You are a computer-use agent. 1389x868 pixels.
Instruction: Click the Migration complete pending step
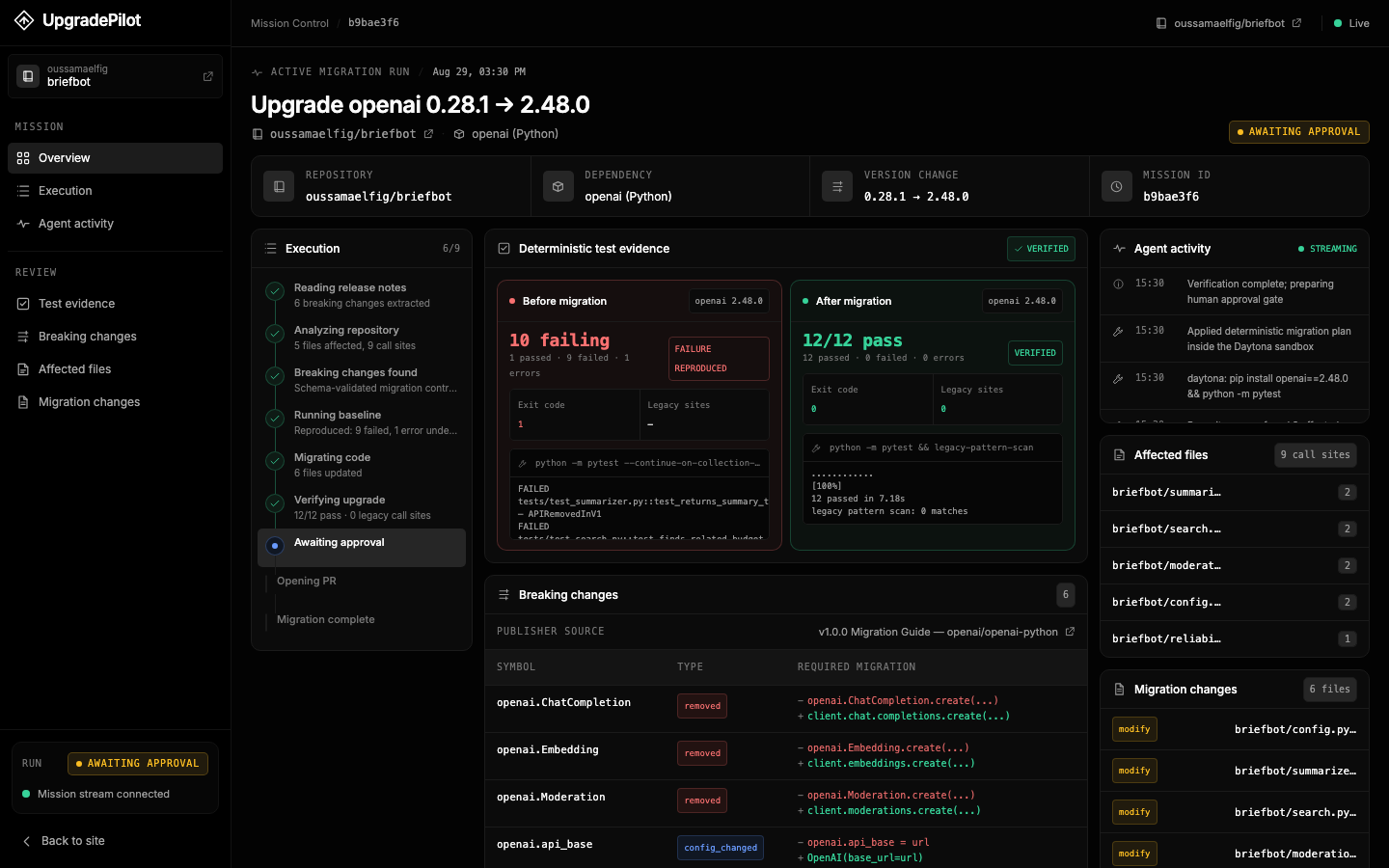tap(325, 620)
